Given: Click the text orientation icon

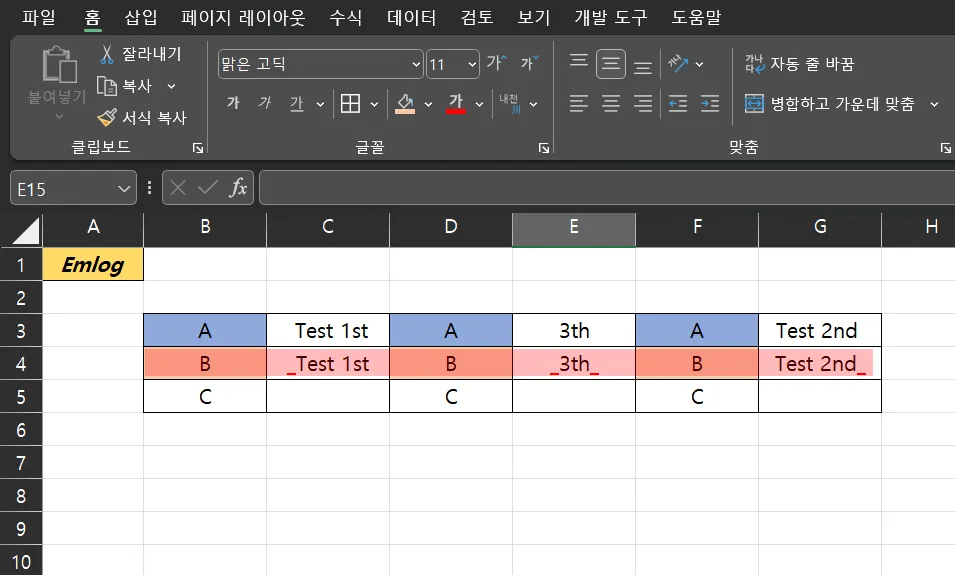Looking at the screenshot, I should coord(678,63).
